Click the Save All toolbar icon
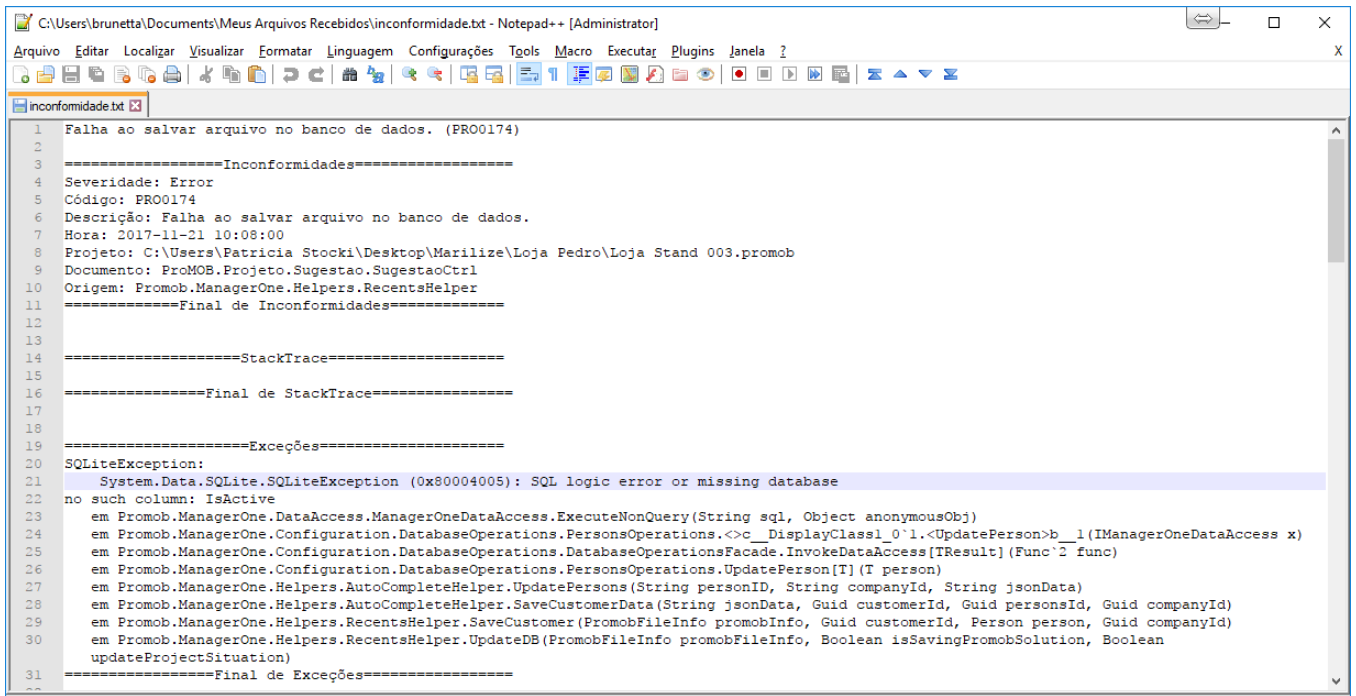Viewport: 1356px width, 696px height. click(96, 74)
